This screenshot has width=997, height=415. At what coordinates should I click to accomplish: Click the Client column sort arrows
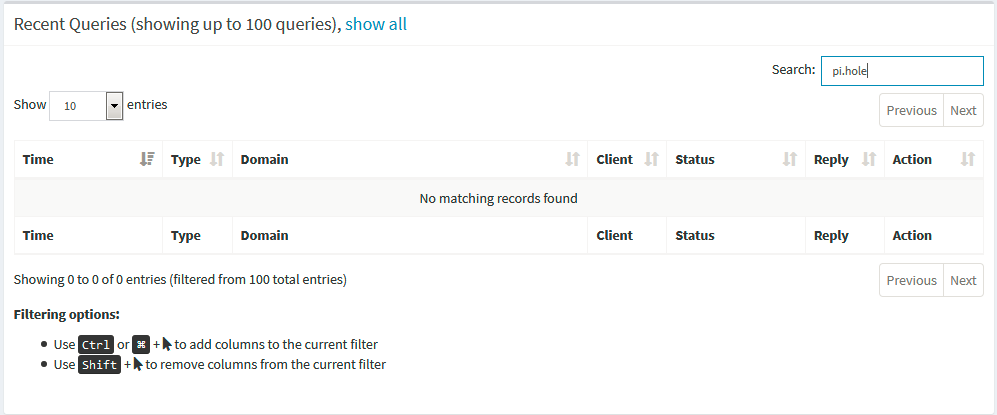pyautogui.click(x=652, y=159)
